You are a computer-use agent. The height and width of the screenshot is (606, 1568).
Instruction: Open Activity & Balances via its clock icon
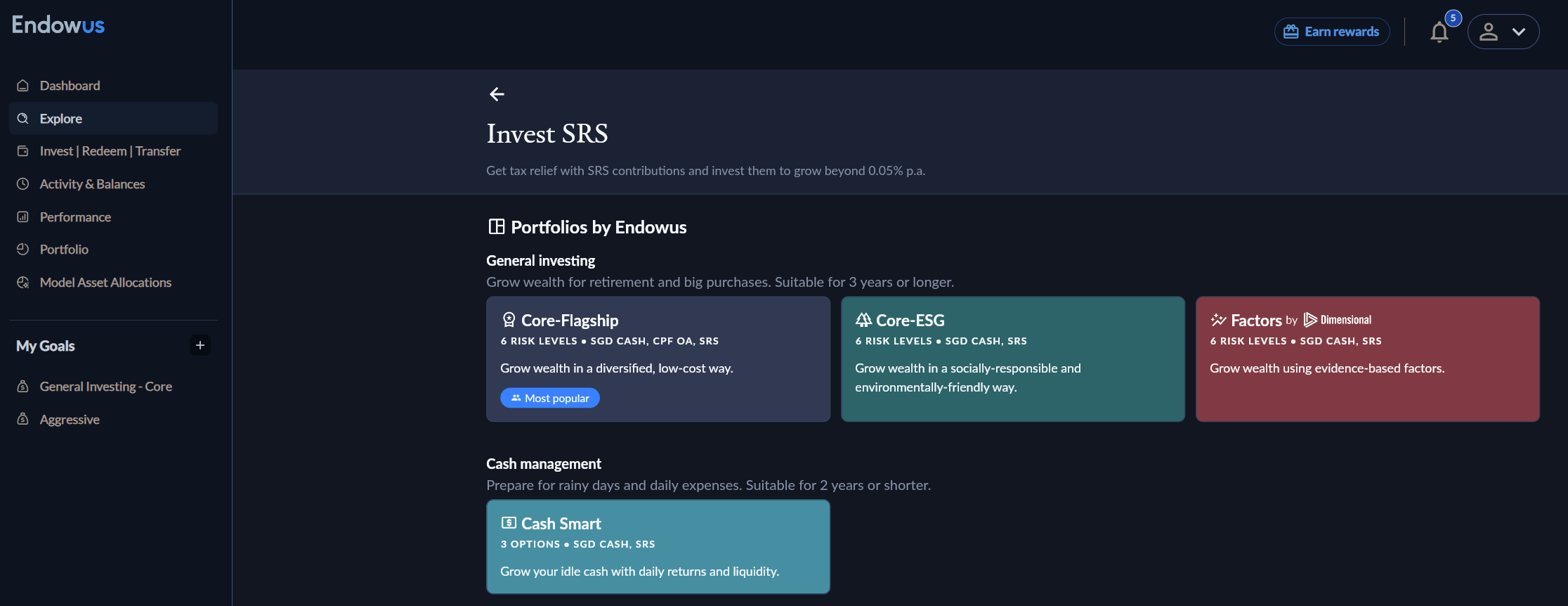23,183
